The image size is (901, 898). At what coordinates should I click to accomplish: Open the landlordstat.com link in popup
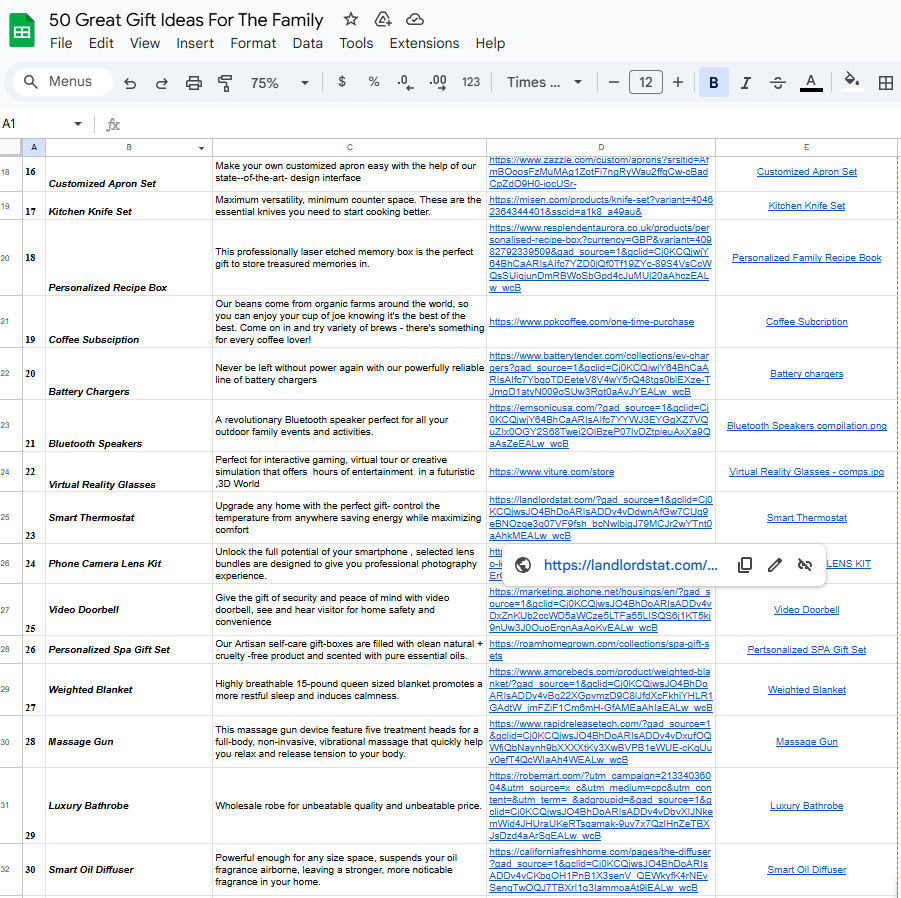click(630, 565)
